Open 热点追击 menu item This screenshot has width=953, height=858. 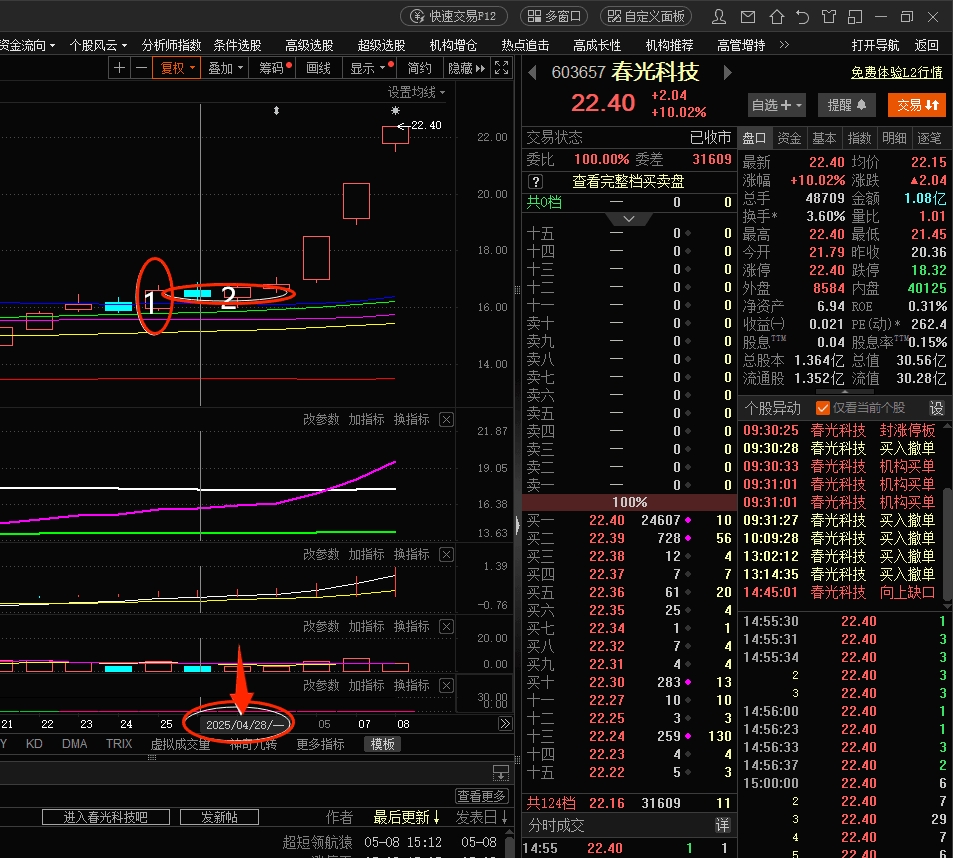point(525,46)
